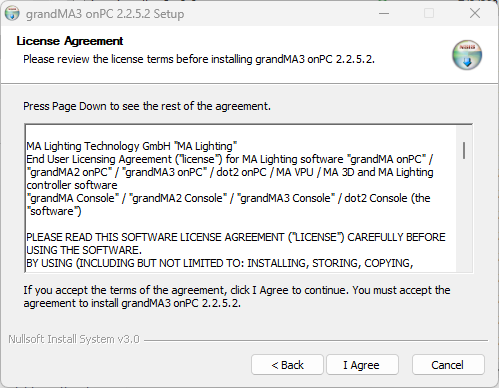Viewport: 499px width, 388px height.
Task: Click the scrollbar track below the thumb
Action: tap(464, 215)
